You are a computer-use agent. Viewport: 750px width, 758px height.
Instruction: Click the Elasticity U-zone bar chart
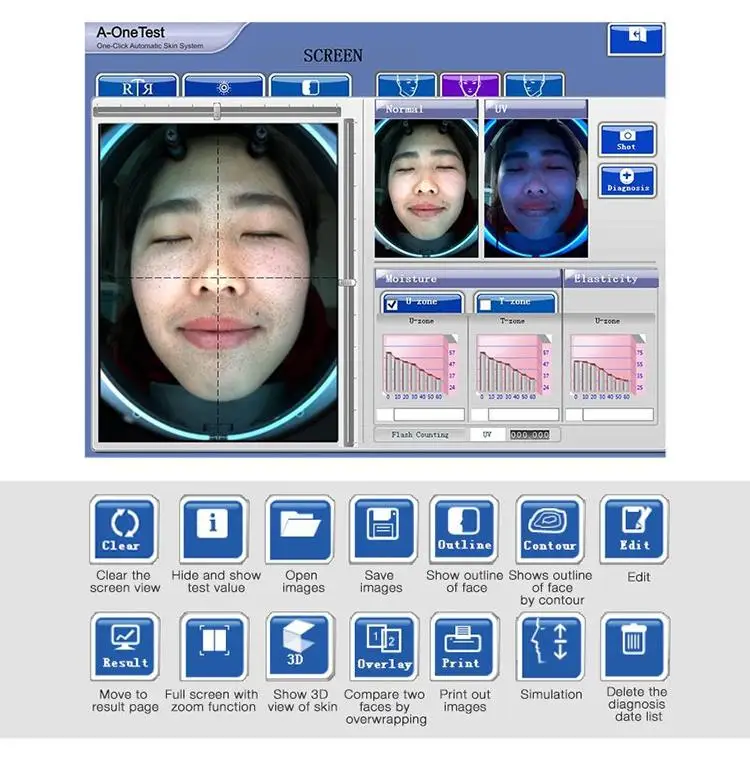point(608,366)
